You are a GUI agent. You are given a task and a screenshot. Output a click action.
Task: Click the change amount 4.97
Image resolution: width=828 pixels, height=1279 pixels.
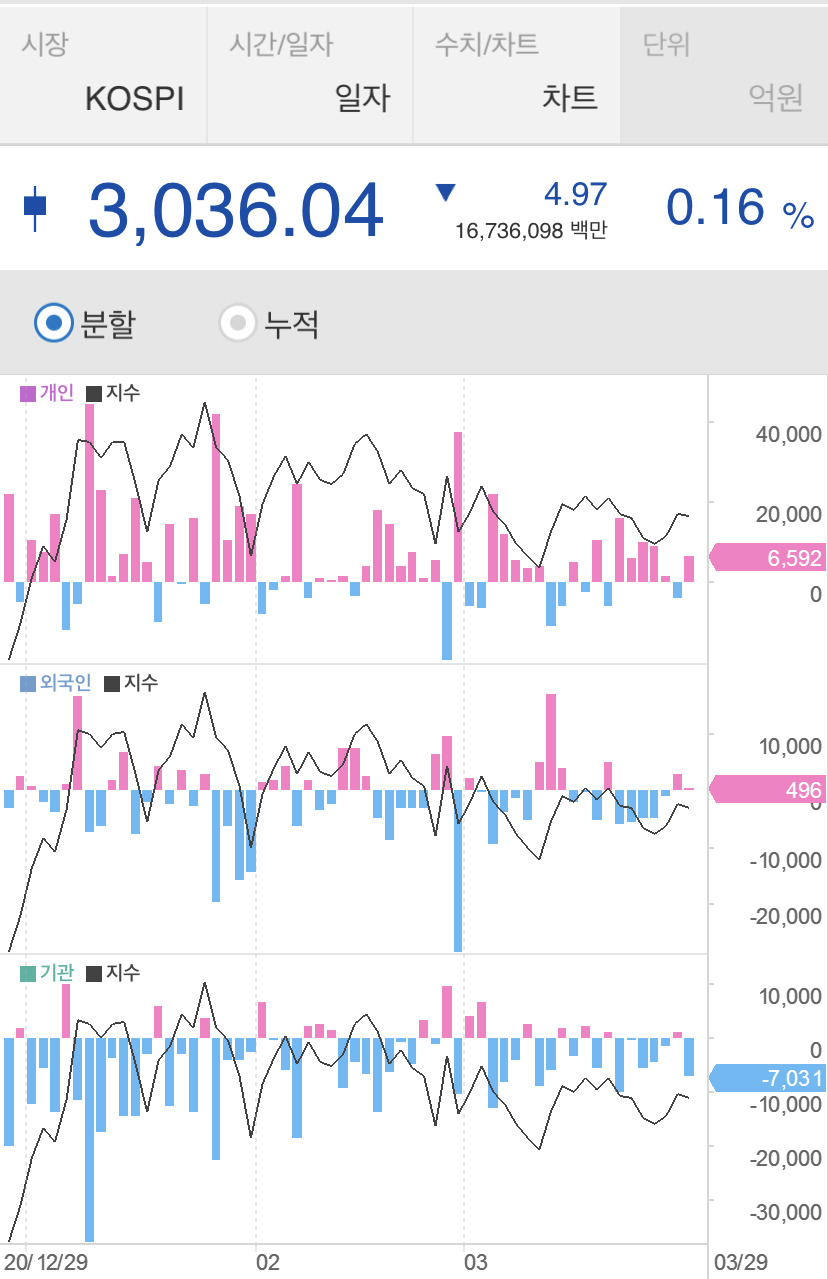tap(575, 193)
